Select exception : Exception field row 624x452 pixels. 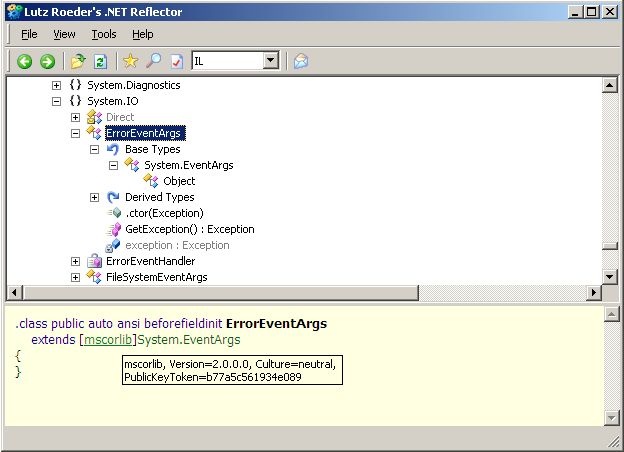coord(177,245)
